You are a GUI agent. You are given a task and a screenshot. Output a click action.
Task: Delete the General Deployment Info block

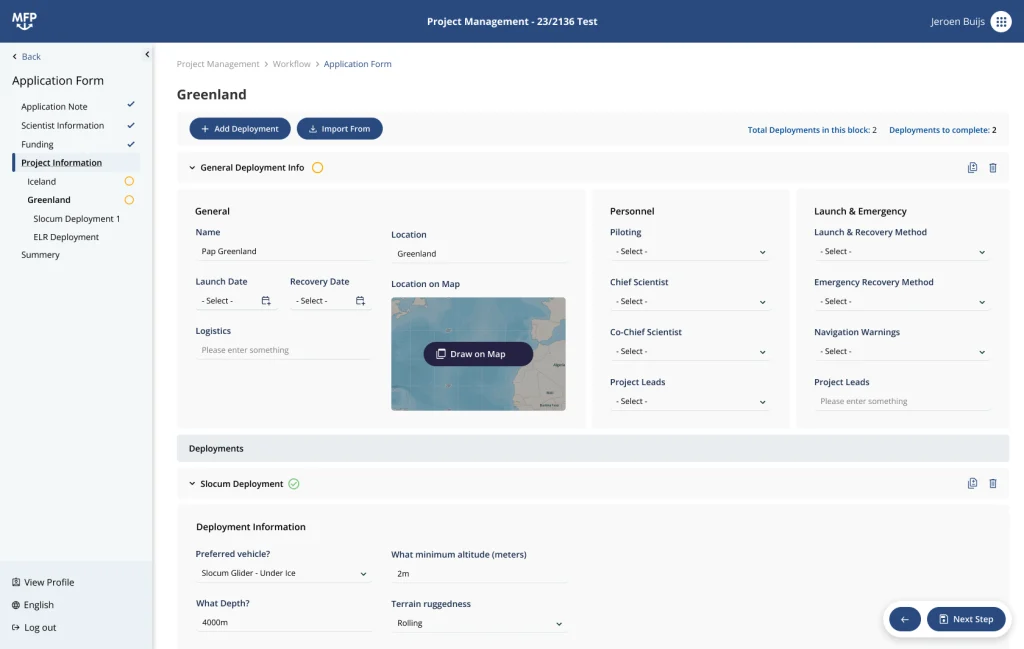click(x=993, y=168)
